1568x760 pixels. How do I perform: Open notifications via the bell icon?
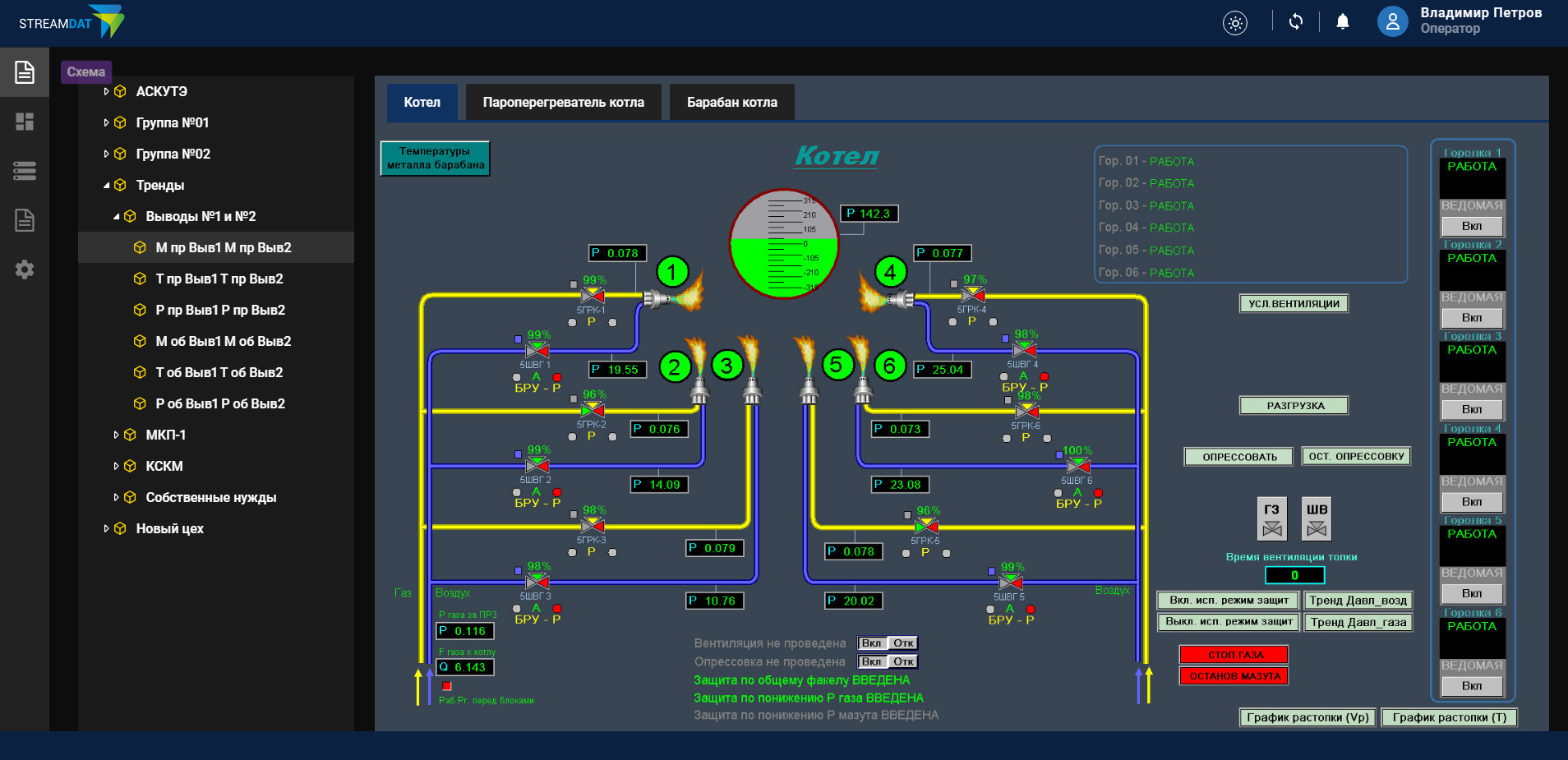[1344, 21]
